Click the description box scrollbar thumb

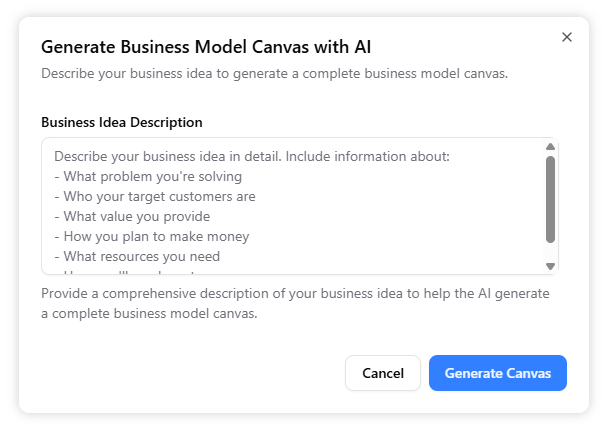point(550,198)
